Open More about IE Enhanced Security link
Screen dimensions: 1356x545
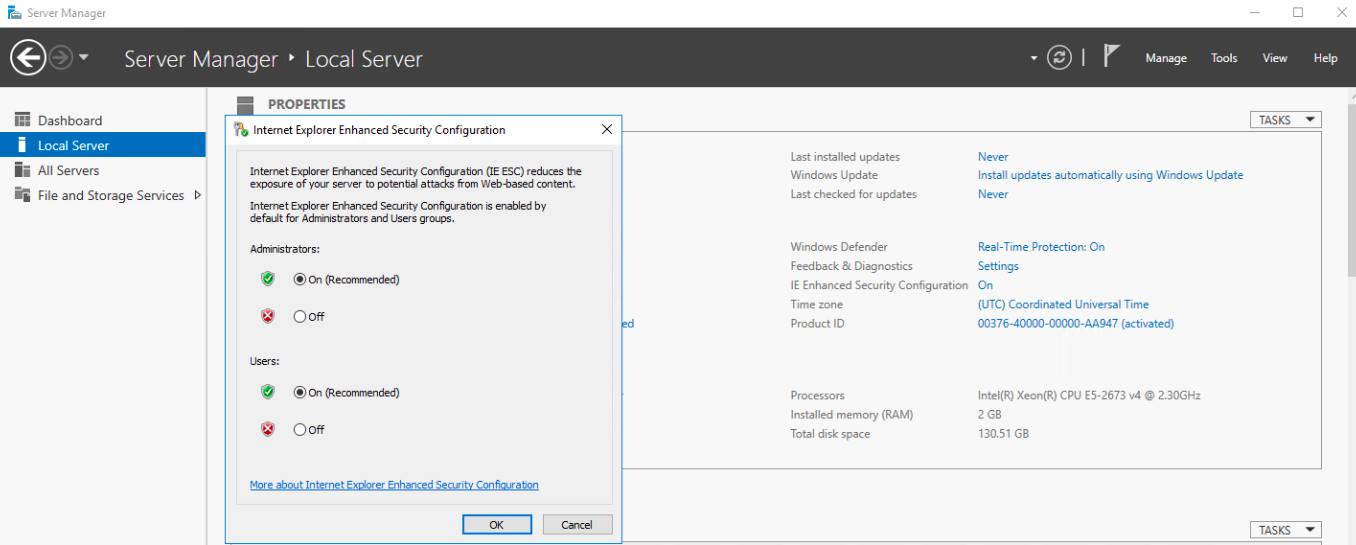tap(394, 485)
